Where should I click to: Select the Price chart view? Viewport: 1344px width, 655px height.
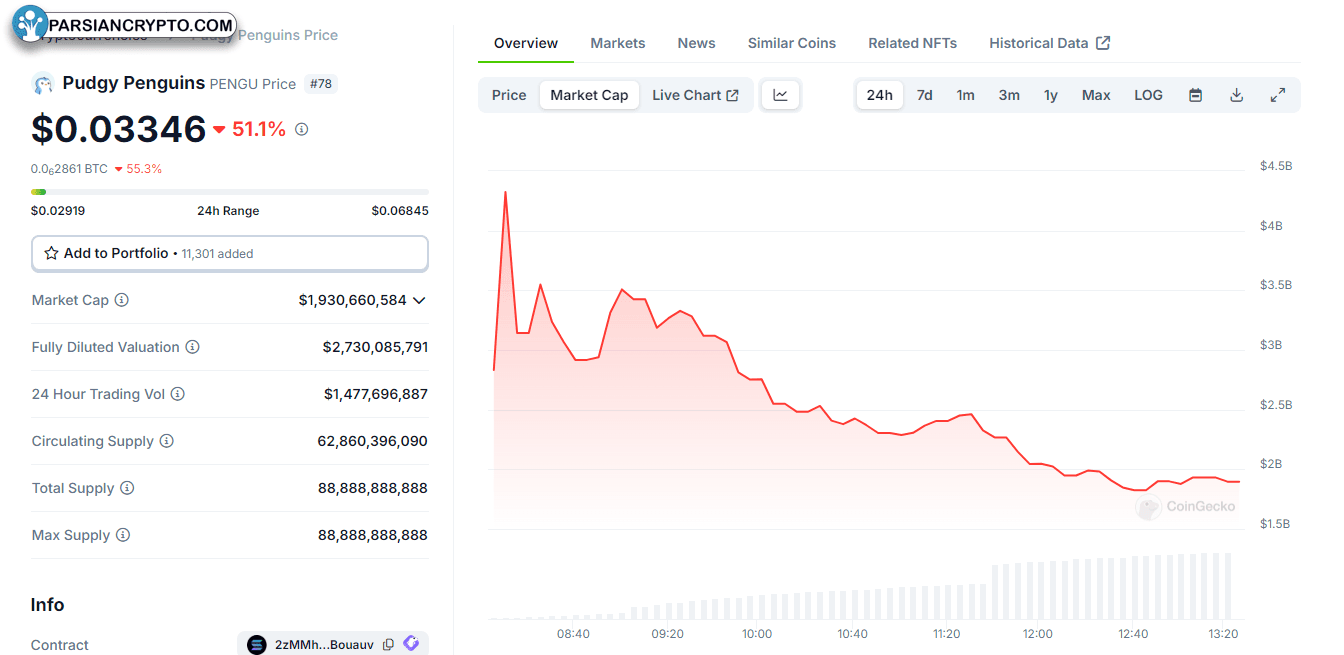(x=509, y=95)
